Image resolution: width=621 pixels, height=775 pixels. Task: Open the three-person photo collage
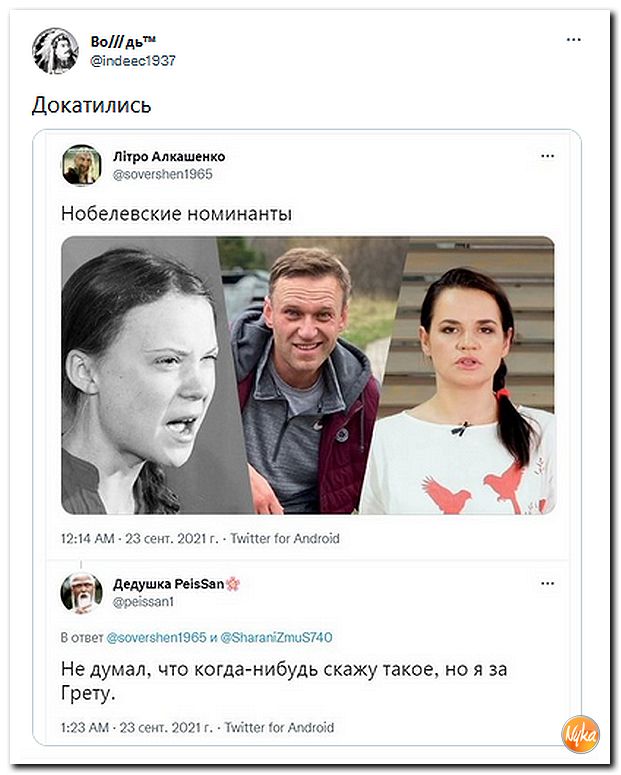pos(308,375)
